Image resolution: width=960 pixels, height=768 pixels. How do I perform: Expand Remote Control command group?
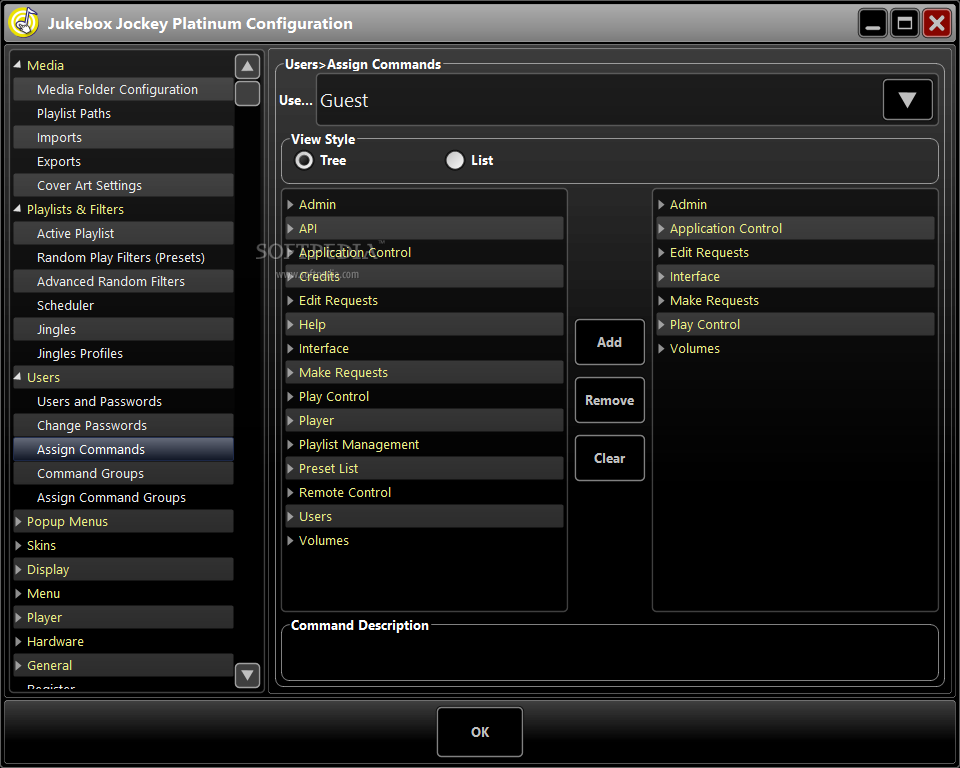click(291, 492)
